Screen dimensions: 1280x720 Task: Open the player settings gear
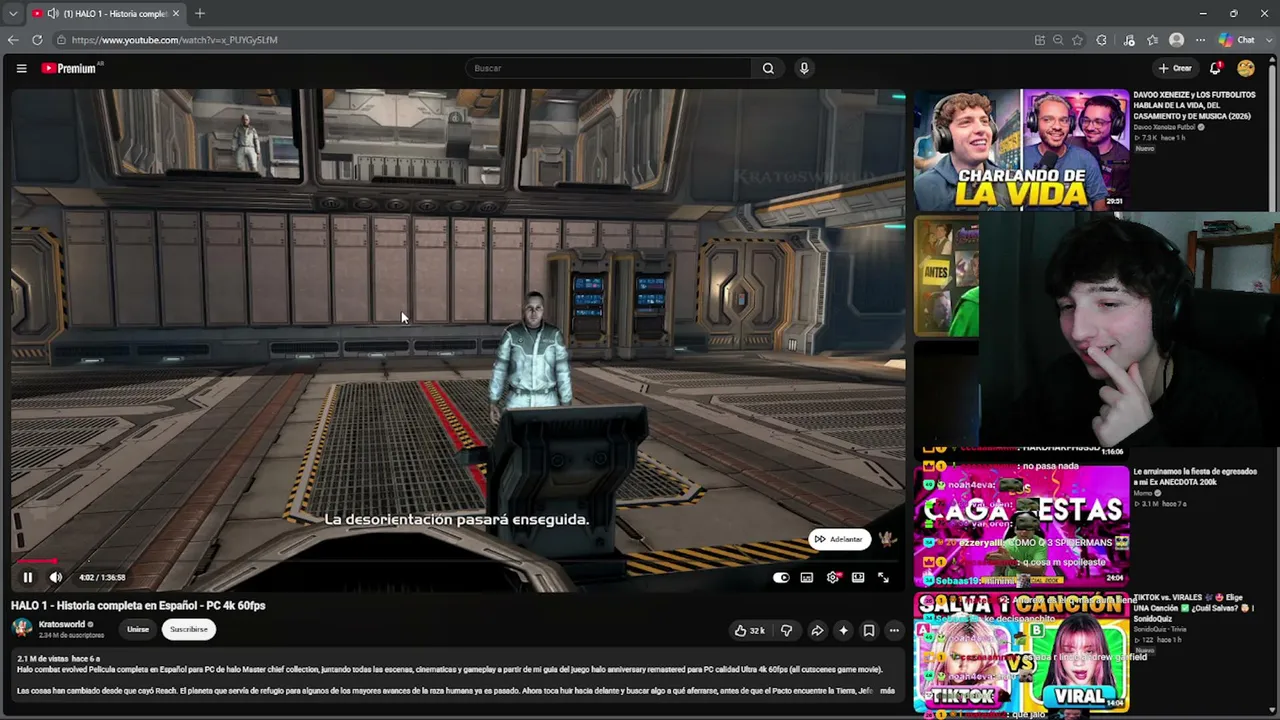(833, 577)
